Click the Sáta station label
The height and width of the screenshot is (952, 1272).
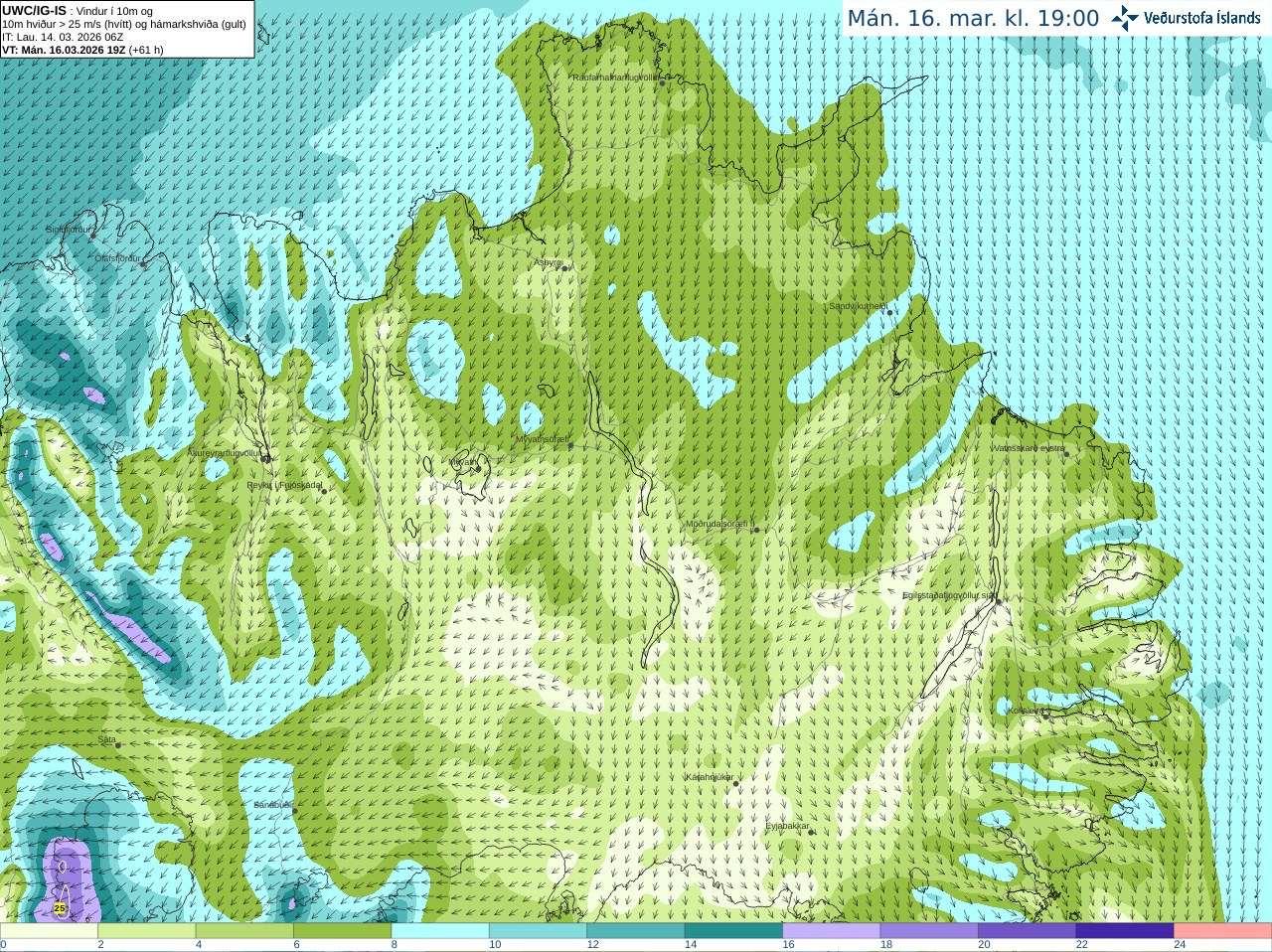coord(107,739)
